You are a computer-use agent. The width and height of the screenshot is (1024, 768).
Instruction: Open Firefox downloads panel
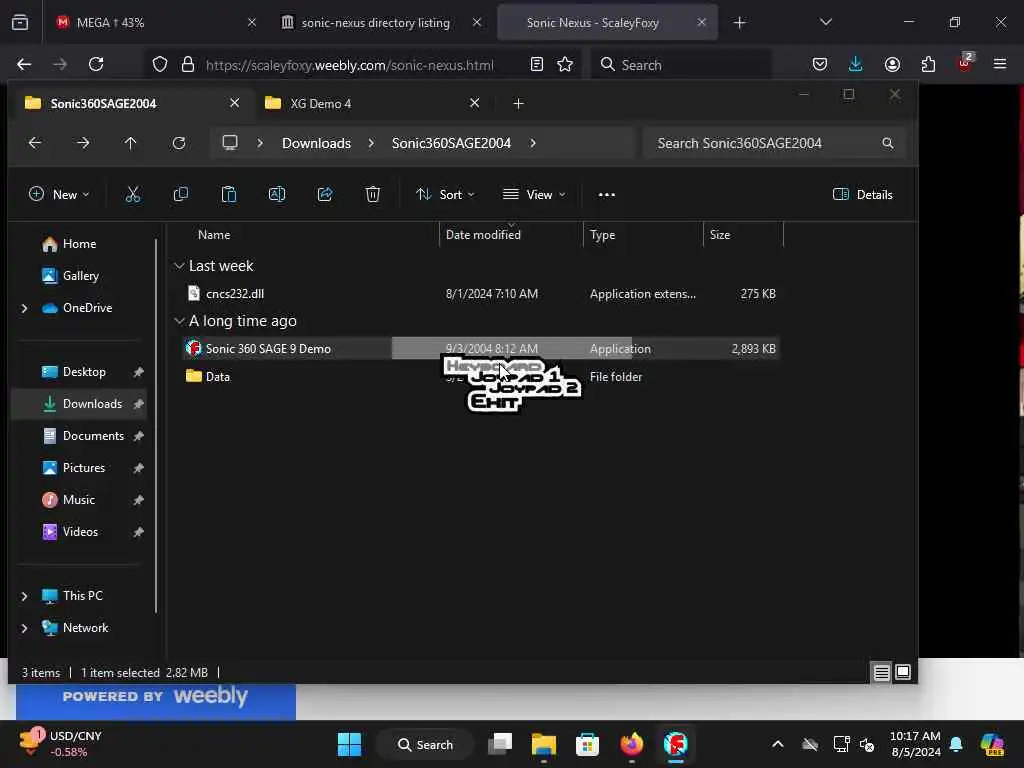(856, 64)
